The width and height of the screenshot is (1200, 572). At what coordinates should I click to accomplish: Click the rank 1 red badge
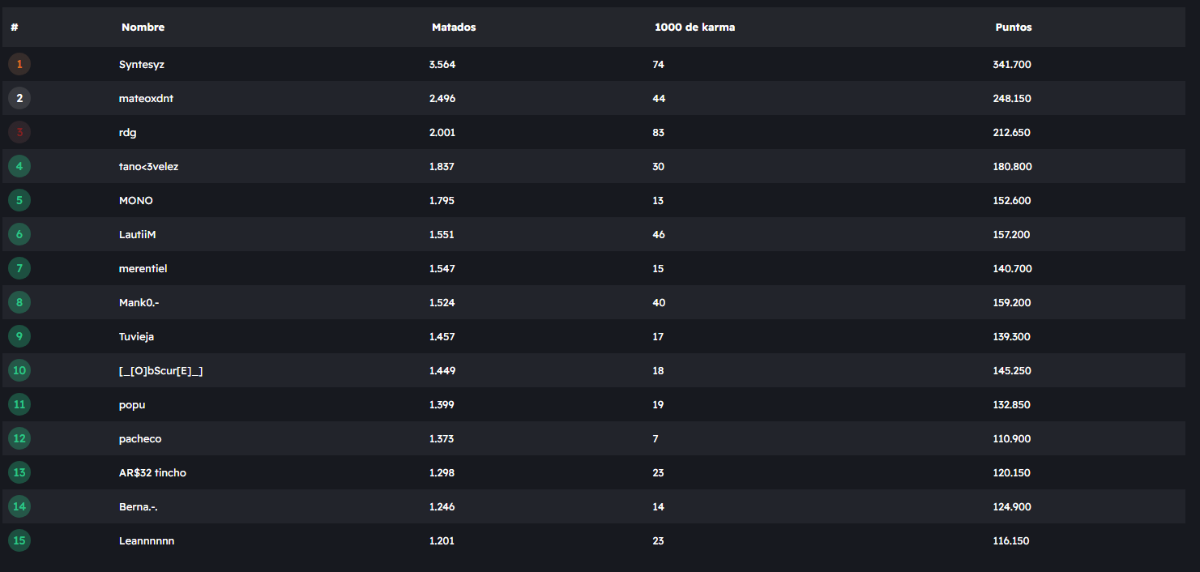click(19, 64)
